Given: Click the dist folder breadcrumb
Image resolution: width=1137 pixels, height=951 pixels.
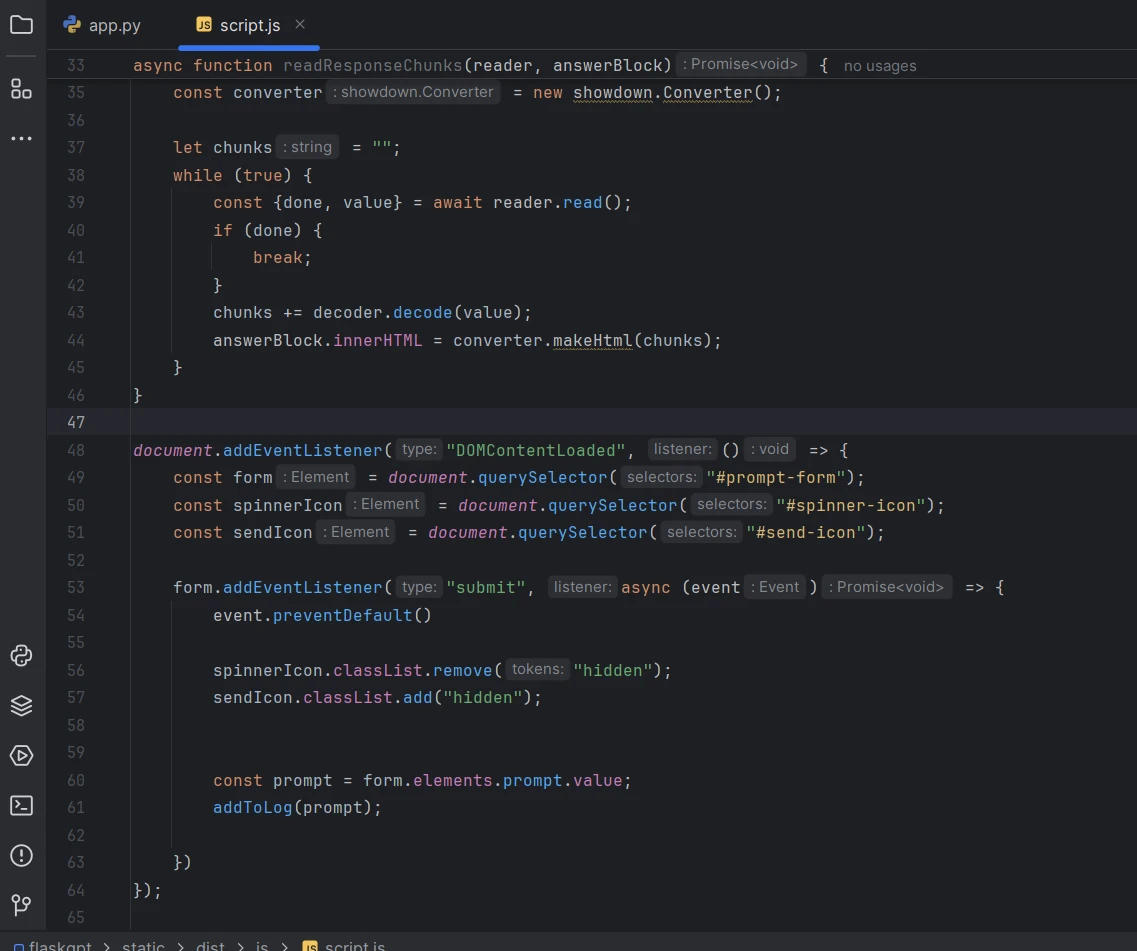Looking at the screenshot, I should tap(210, 945).
